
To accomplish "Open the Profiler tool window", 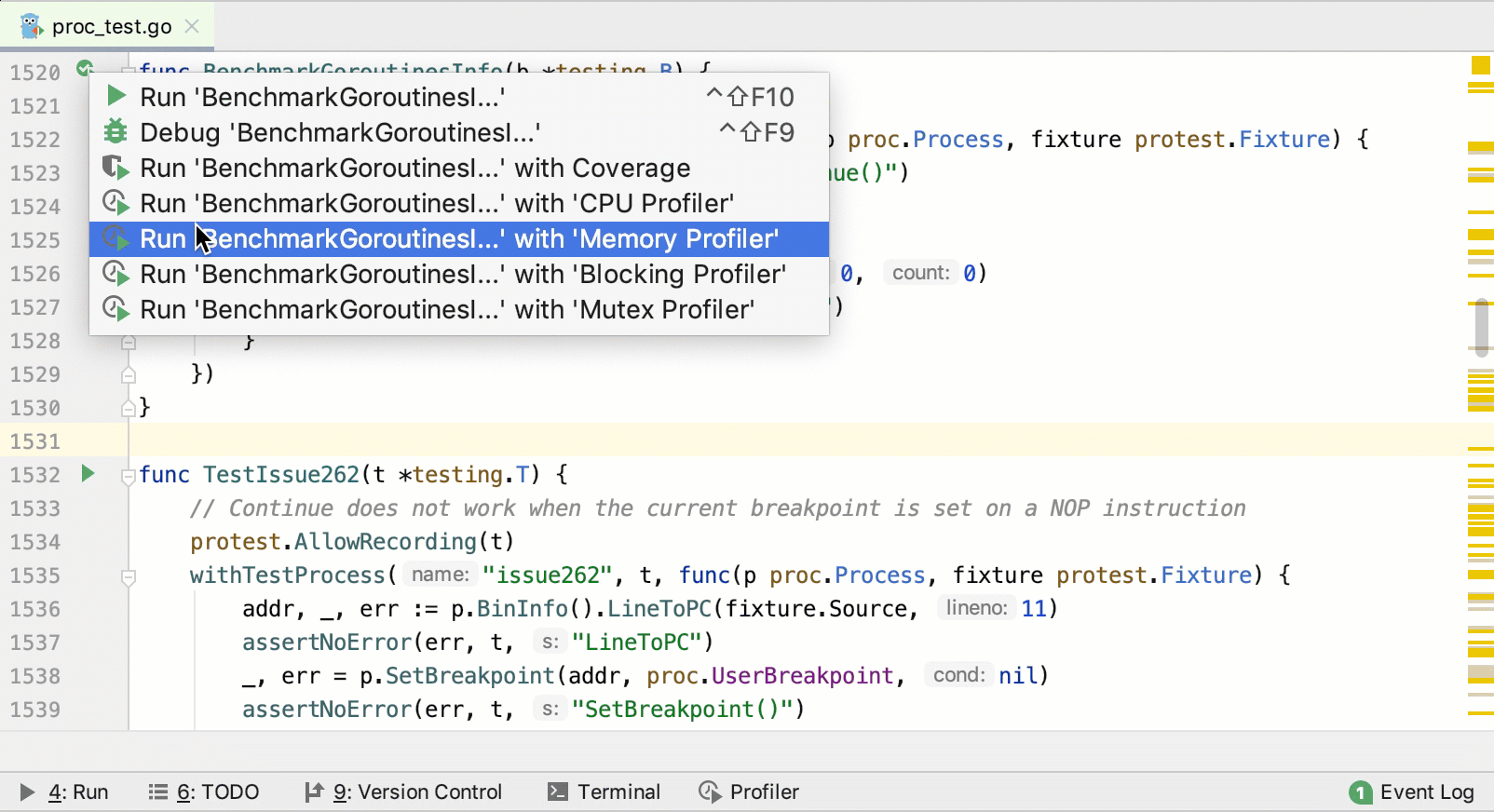I will [x=749, y=792].
